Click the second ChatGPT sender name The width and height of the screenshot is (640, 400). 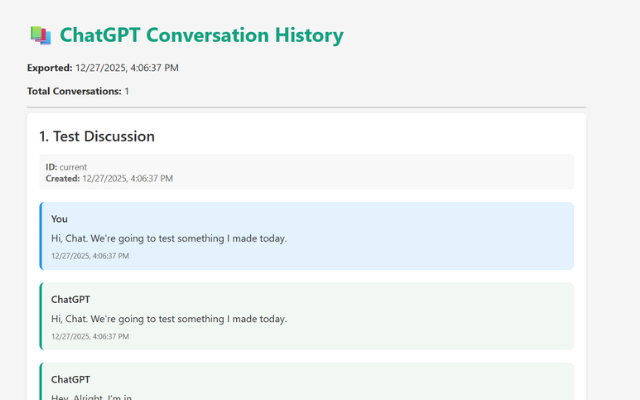pyautogui.click(x=70, y=379)
